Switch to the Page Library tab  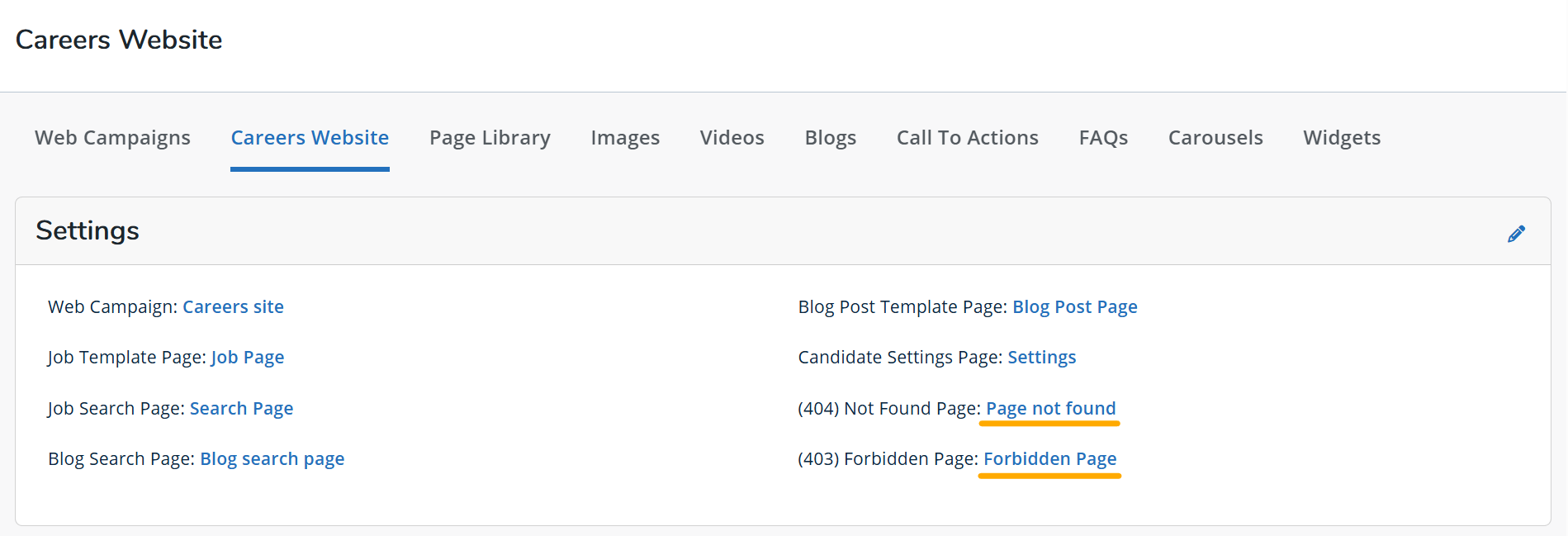(x=490, y=138)
